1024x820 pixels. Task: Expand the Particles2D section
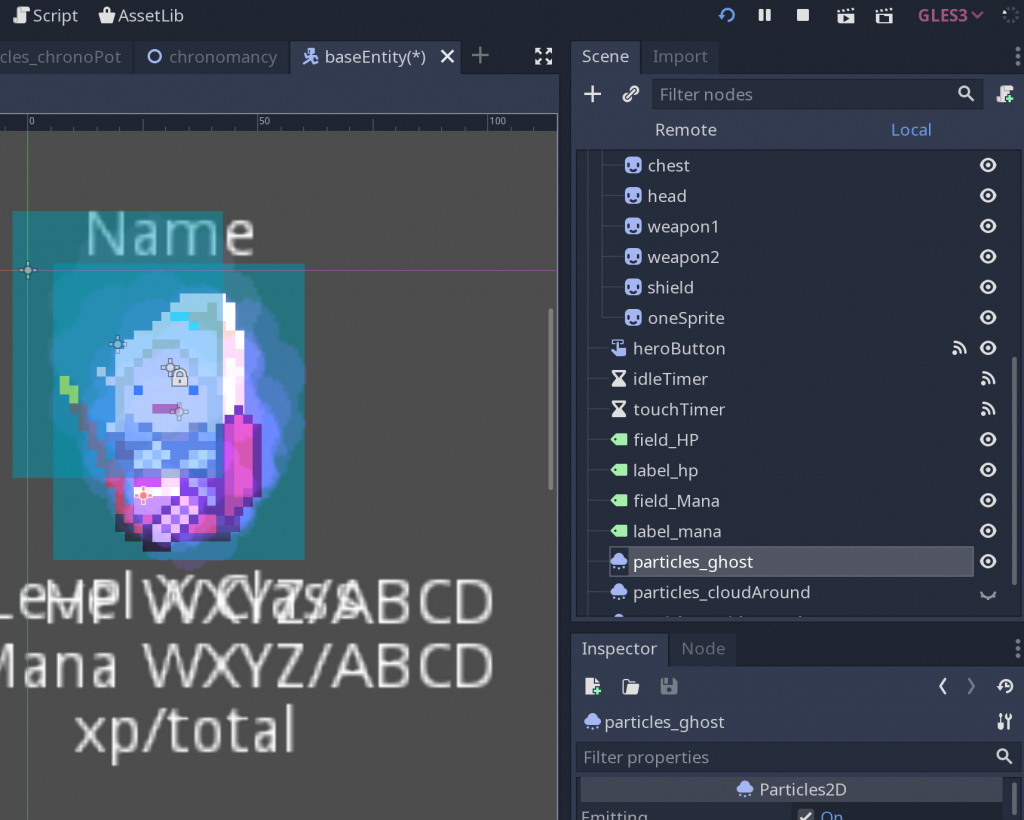coord(791,789)
